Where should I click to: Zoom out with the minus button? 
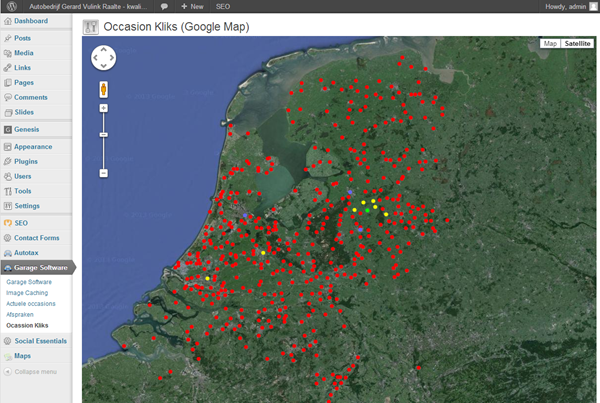(103, 173)
